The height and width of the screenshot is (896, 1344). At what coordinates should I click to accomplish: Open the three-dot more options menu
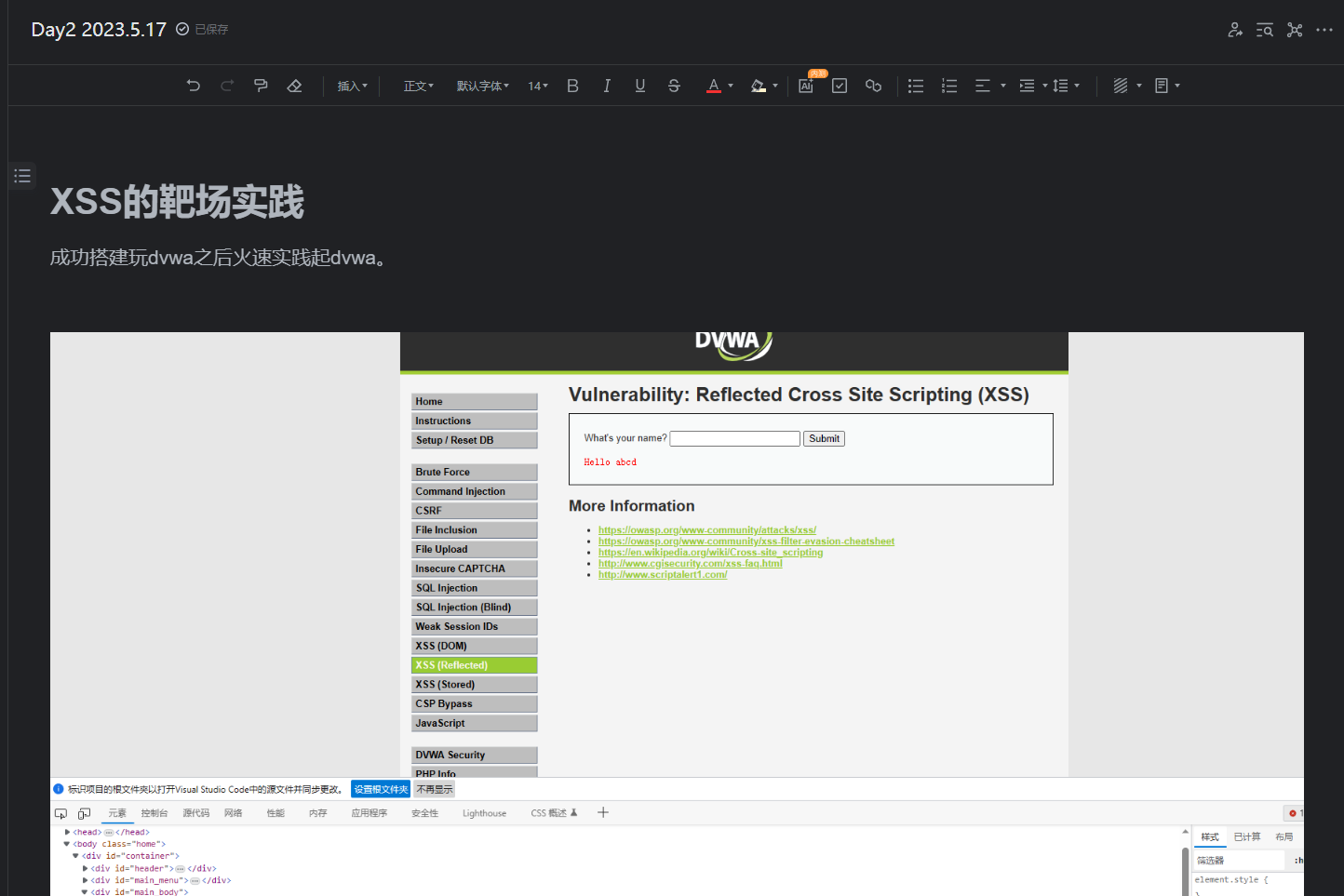(x=1324, y=30)
